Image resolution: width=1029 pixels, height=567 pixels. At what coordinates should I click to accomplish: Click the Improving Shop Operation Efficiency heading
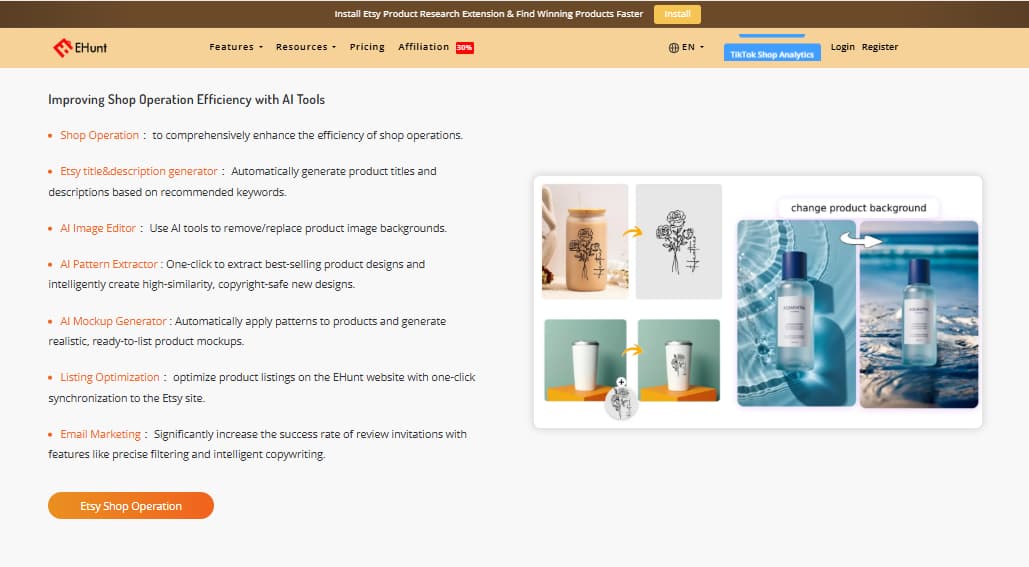coord(186,100)
